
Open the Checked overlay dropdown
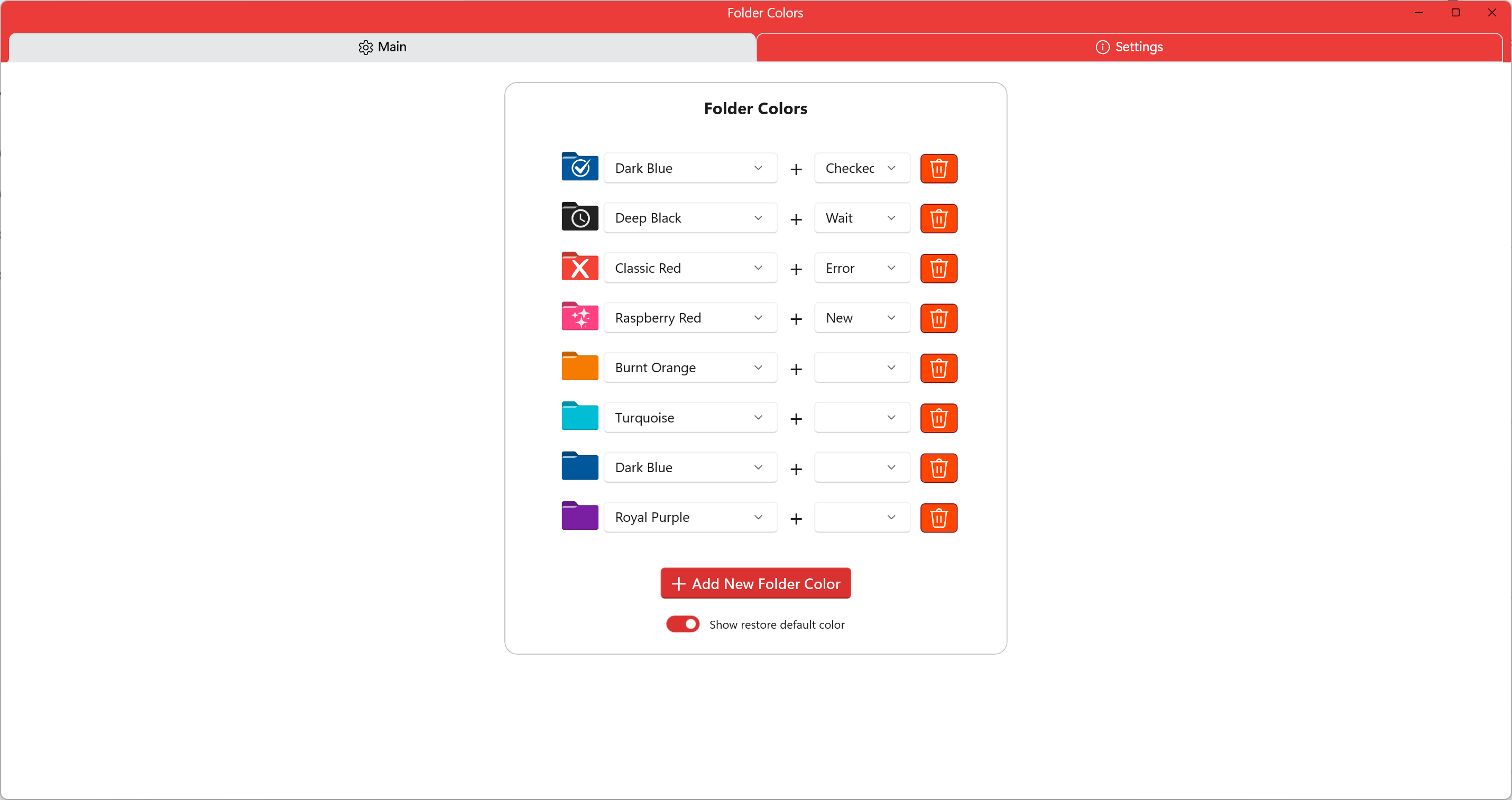click(x=861, y=169)
